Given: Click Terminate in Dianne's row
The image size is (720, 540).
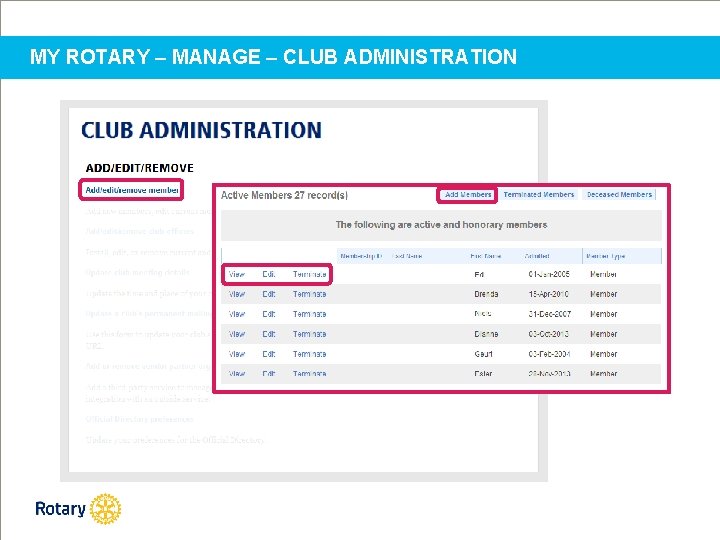Looking at the screenshot, I should 309,334.
